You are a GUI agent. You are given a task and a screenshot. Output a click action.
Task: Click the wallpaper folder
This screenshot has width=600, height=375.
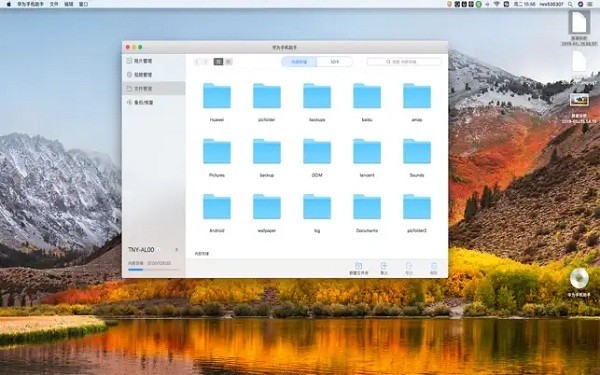tap(267, 207)
